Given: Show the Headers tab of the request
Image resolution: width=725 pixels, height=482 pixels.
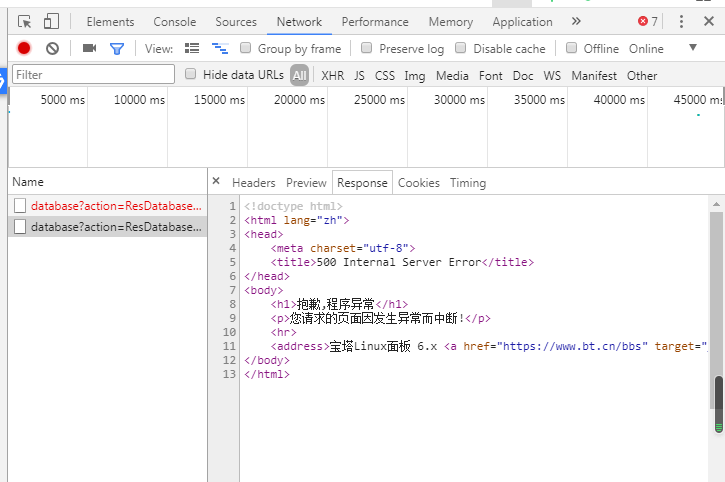Looking at the screenshot, I should [x=254, y=183].
